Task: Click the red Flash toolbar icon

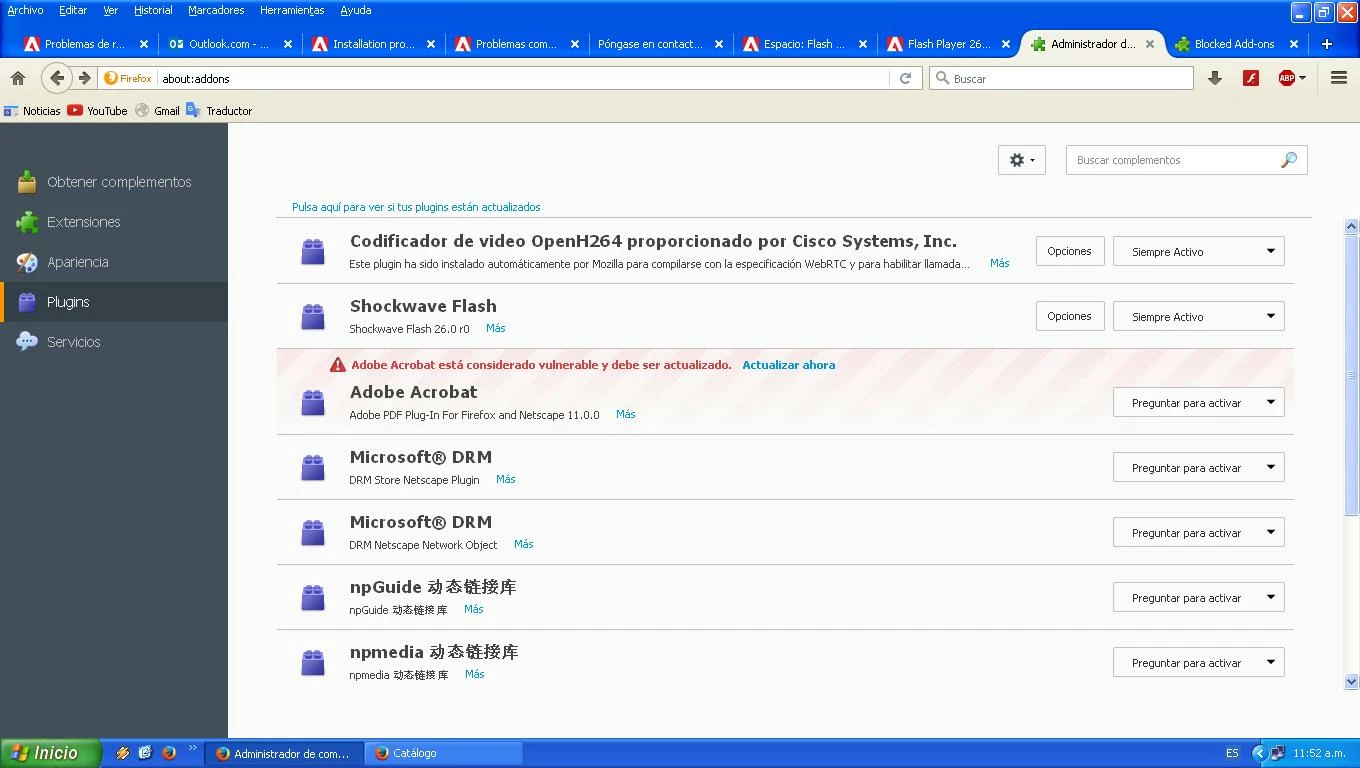Action: click(x=1251, y=78)
